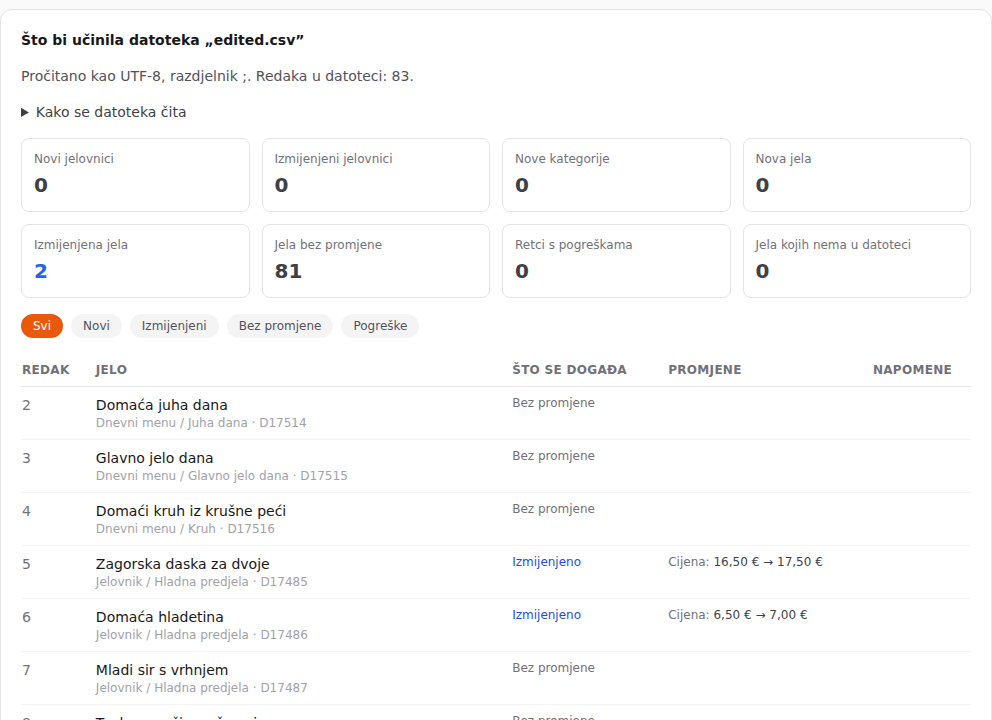Viewport: 992px width, 720px height.
Task: Open the 'Pogreške' filter
Action: point(380,326)
